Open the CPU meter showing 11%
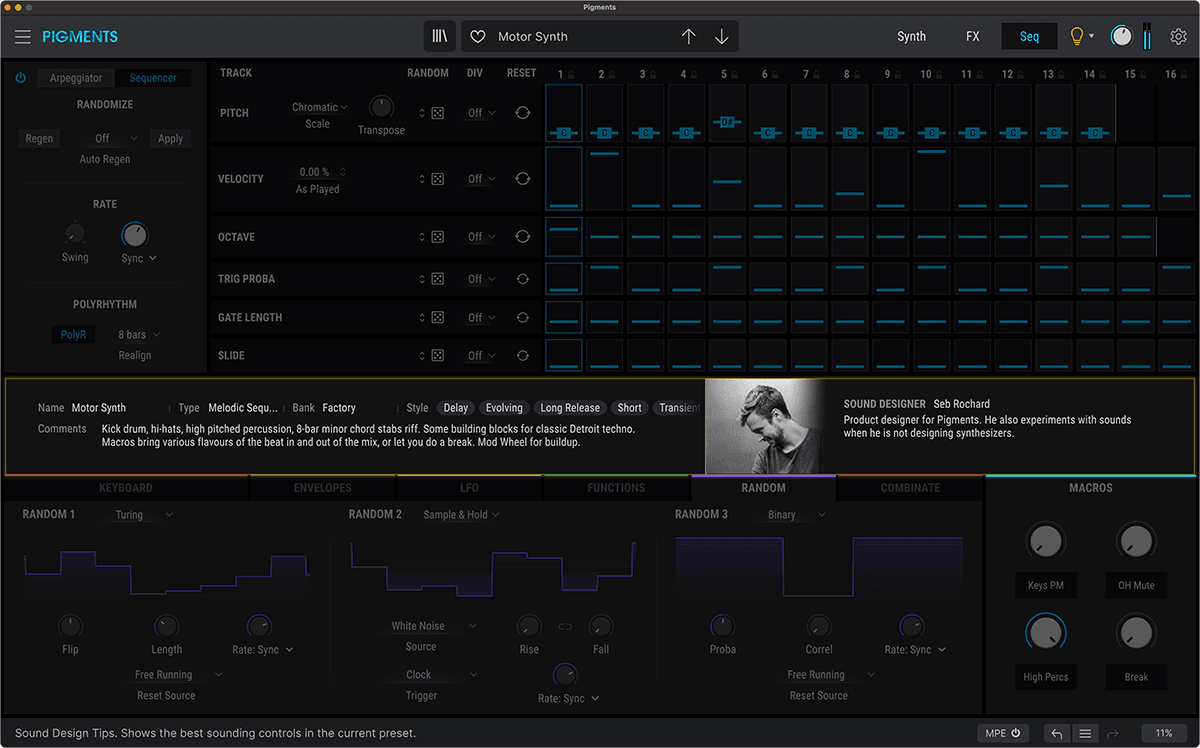The height and width of the screenshot is (748, 1200). (x=1164, y=733)
